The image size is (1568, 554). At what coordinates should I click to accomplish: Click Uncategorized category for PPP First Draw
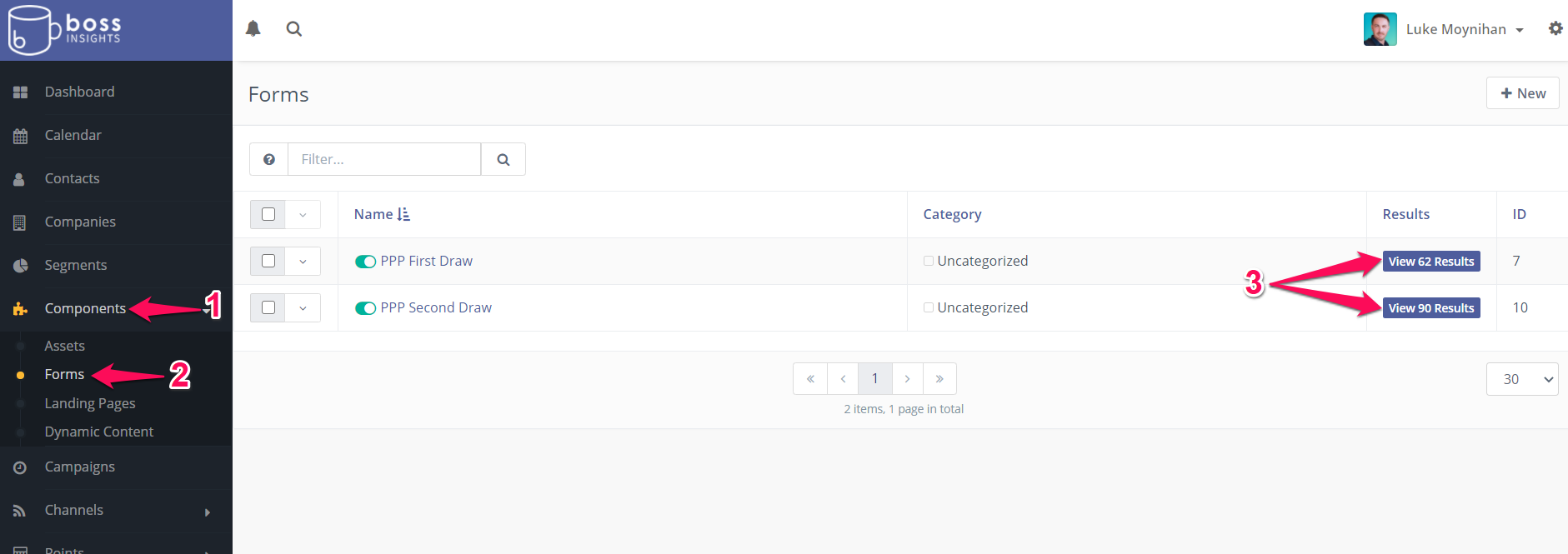tap(982, 261)
